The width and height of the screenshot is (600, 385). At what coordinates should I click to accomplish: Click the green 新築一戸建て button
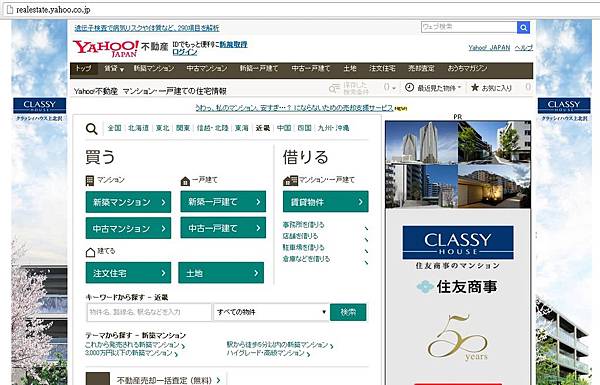tap(223, 202)
